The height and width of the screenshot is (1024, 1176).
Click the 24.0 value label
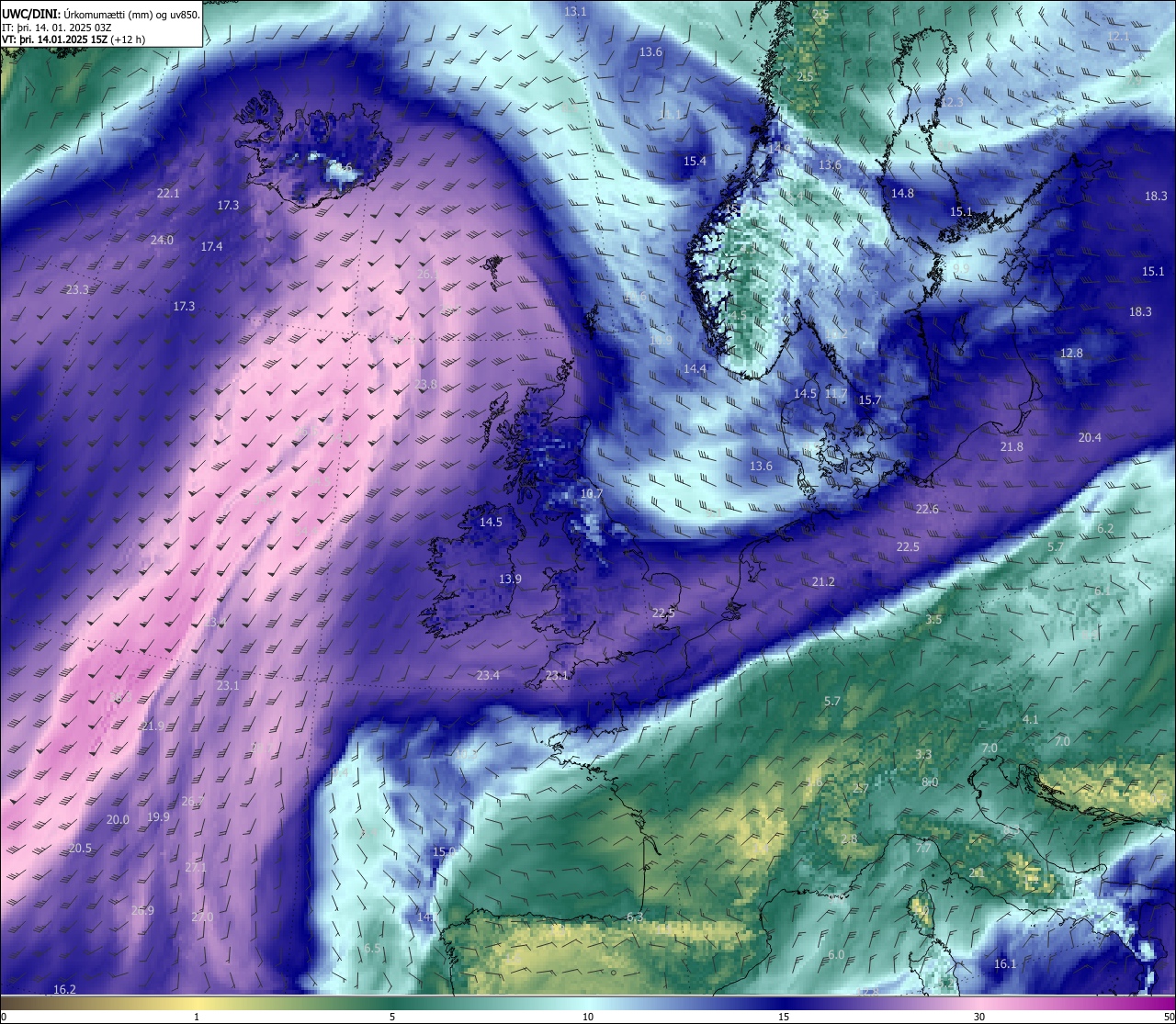point(162,240)
